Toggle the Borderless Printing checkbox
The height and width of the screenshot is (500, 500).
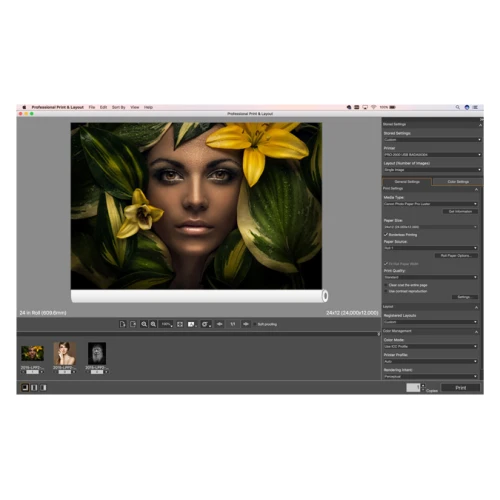[x=386, y=235]
